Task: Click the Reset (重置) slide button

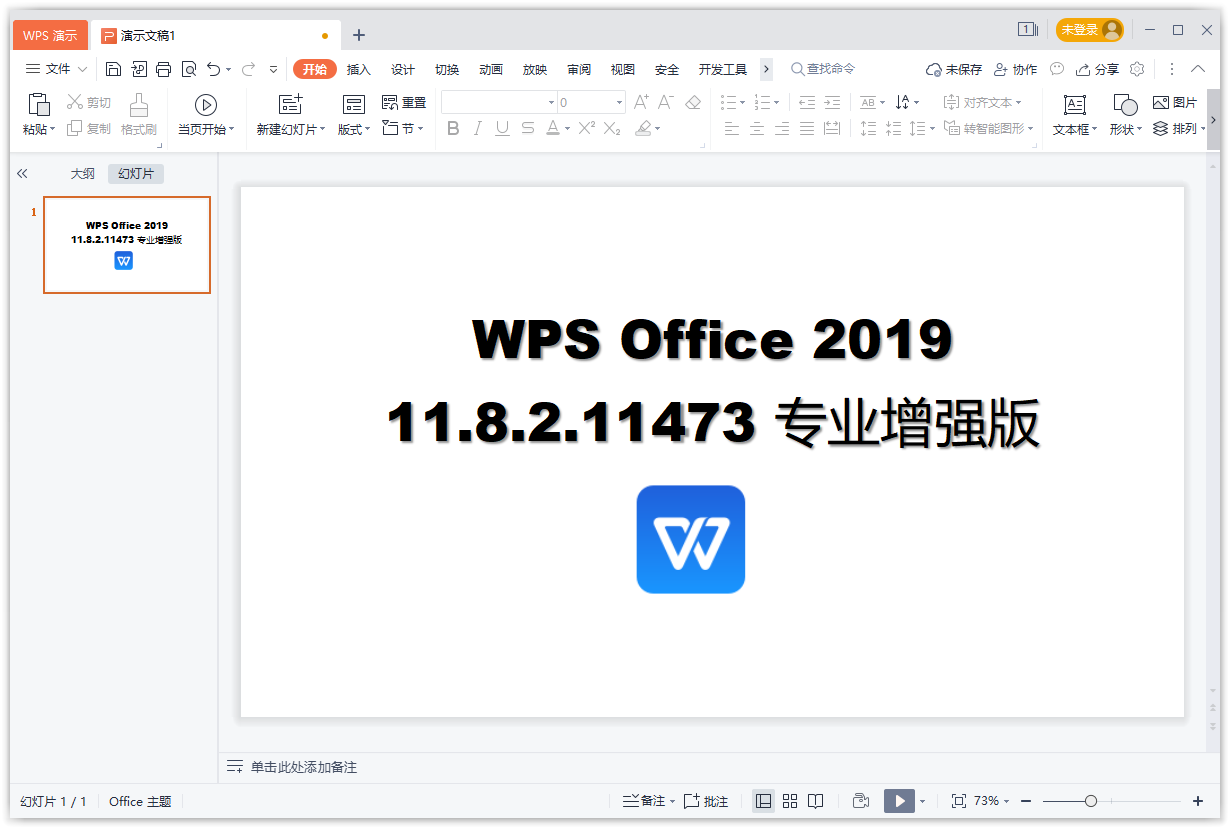Action: tap(404, 102)
